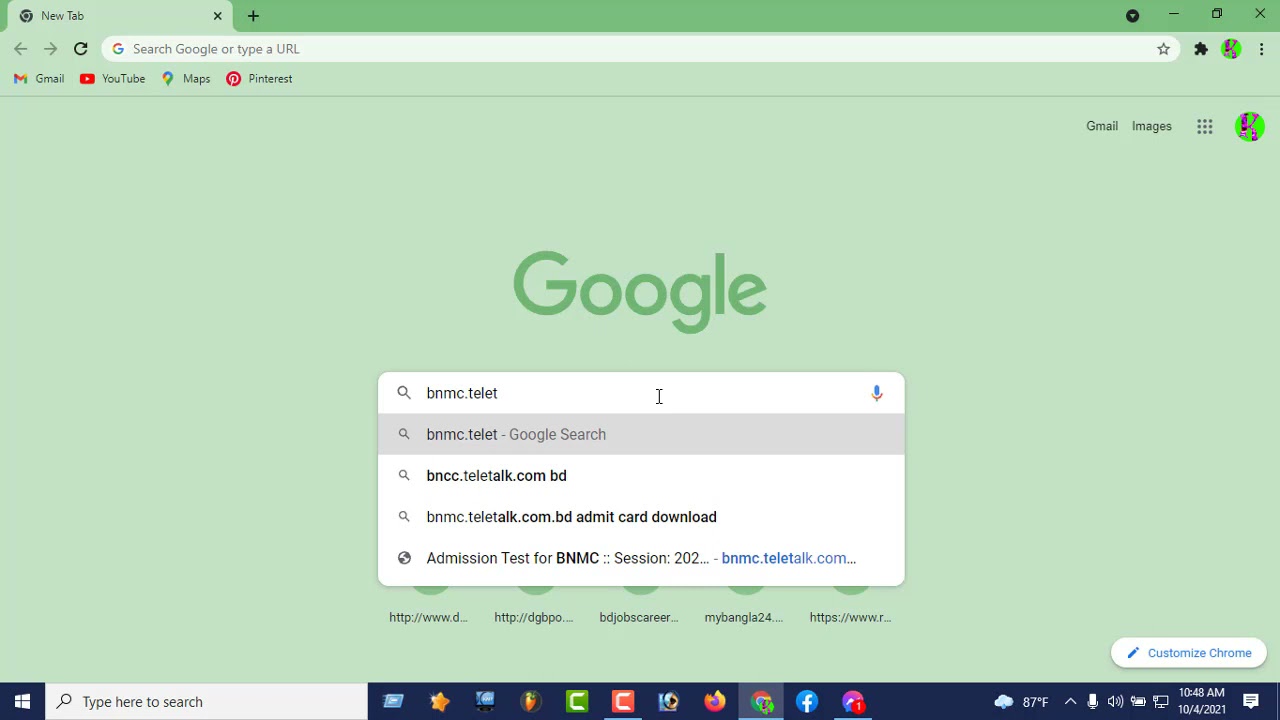
Task: Open the 'http://www.d...' shortcut
Action: coord(429,617)
